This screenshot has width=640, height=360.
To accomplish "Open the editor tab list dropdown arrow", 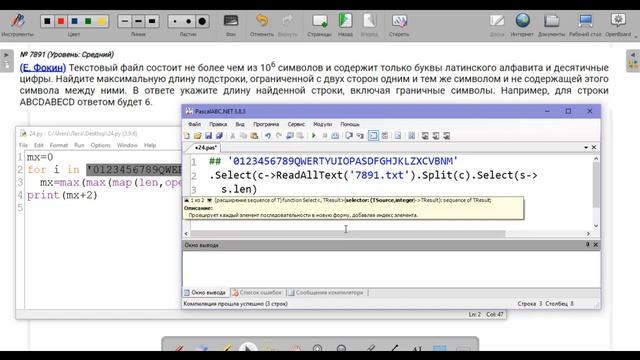I will (x=586, y=147).
